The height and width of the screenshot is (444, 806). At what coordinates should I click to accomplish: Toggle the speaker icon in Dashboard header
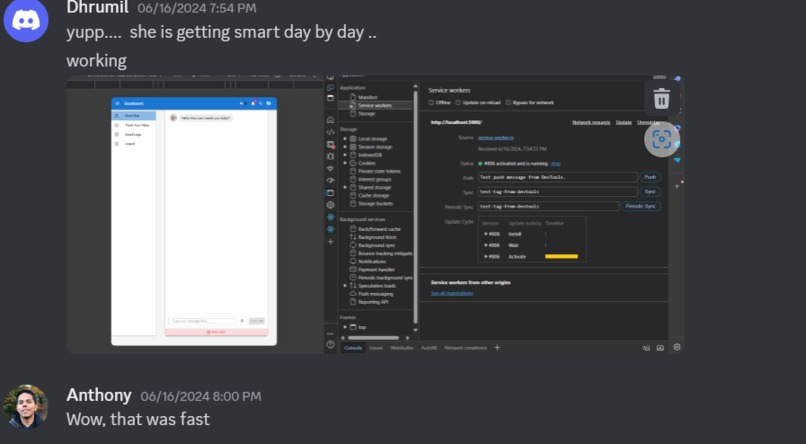click(x=242, y=103)
